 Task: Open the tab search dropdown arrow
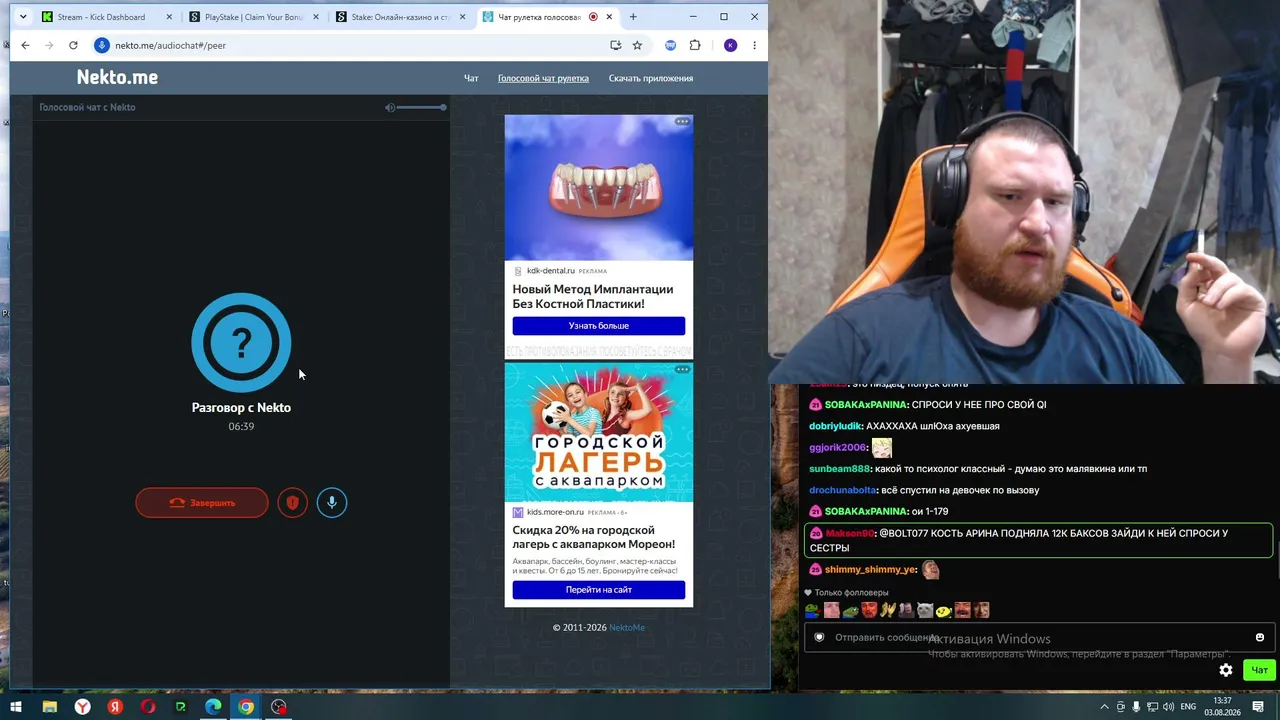[x=23, y=17]
